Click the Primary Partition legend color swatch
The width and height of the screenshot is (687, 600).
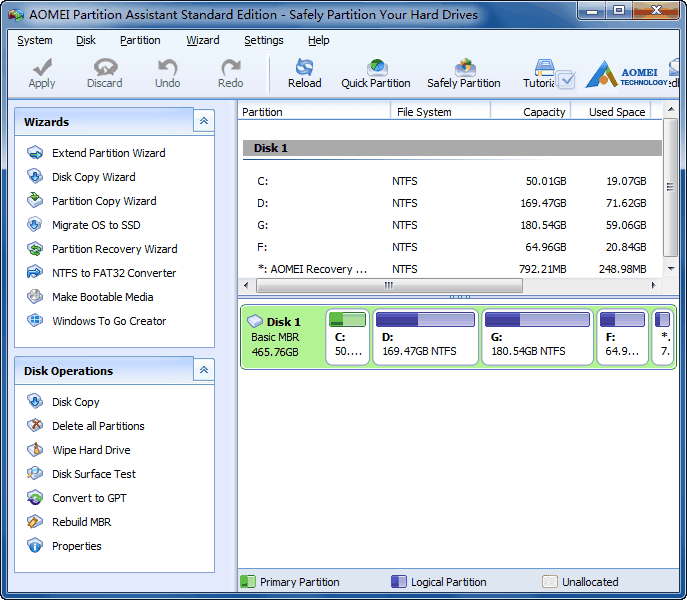(x=249, y=582)
